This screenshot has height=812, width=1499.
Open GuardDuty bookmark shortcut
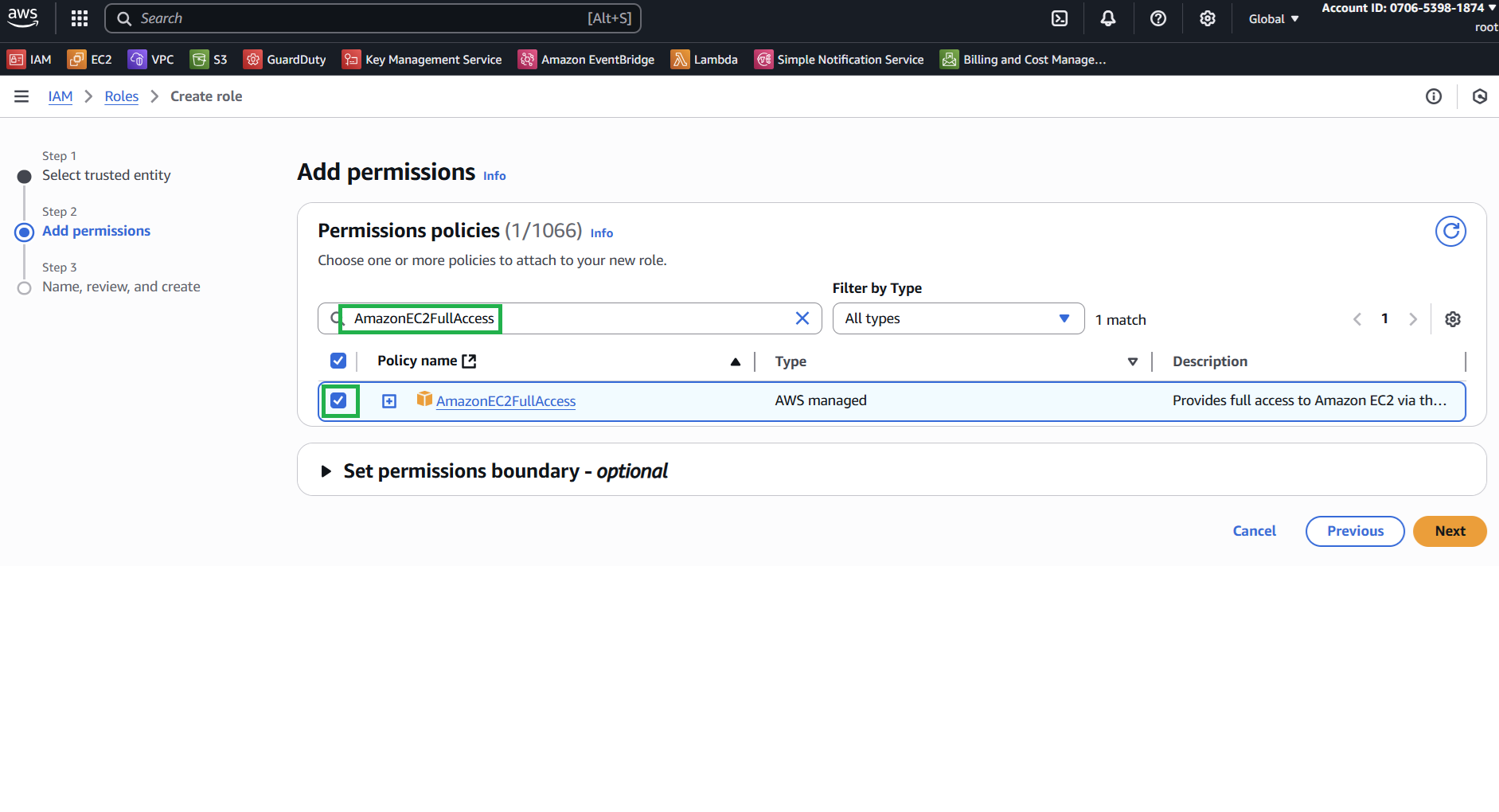pyautogui.click(x=285, y=60)
